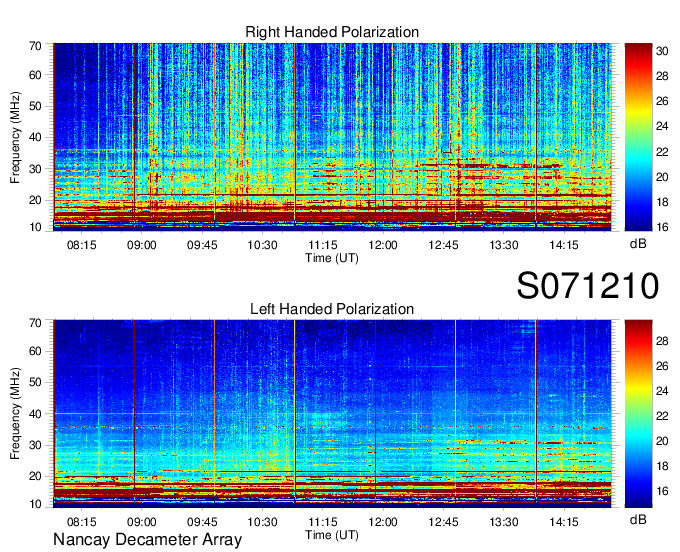
Task: Click 11:15 time tick of Right Handed plot
Action: pyautogui.click(x=323, y=245)
